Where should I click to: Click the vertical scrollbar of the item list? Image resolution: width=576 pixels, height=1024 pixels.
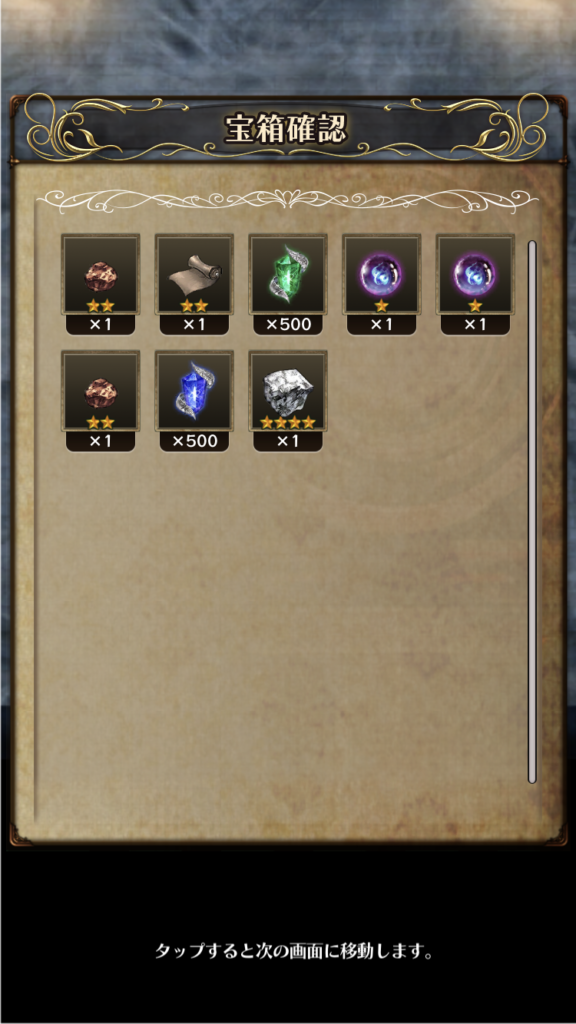[532, 512]
